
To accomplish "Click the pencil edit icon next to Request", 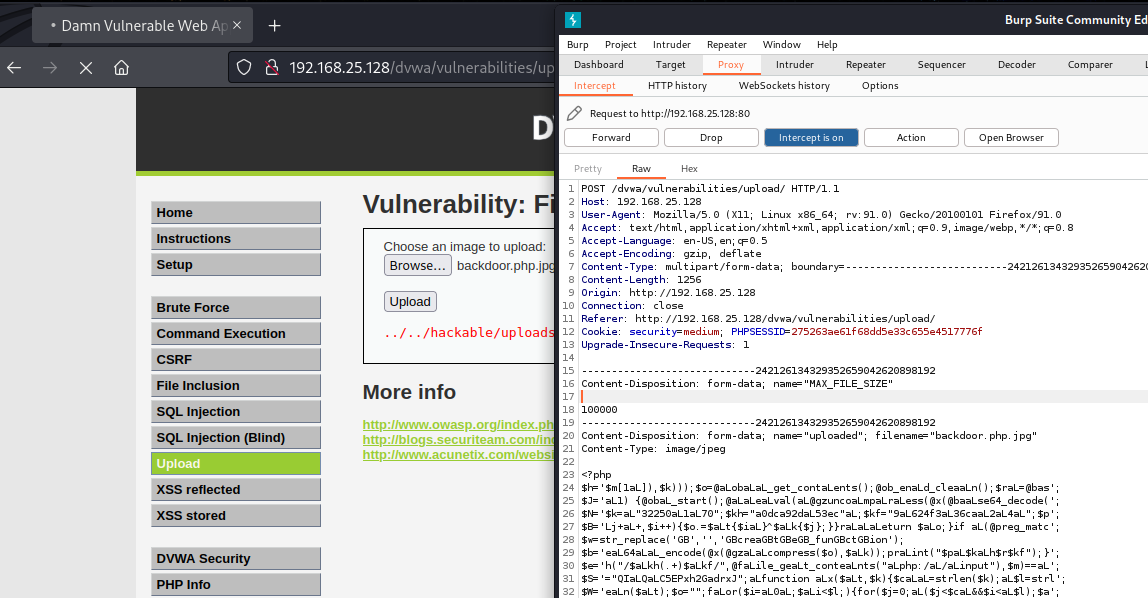I will (x=575, y=113).
